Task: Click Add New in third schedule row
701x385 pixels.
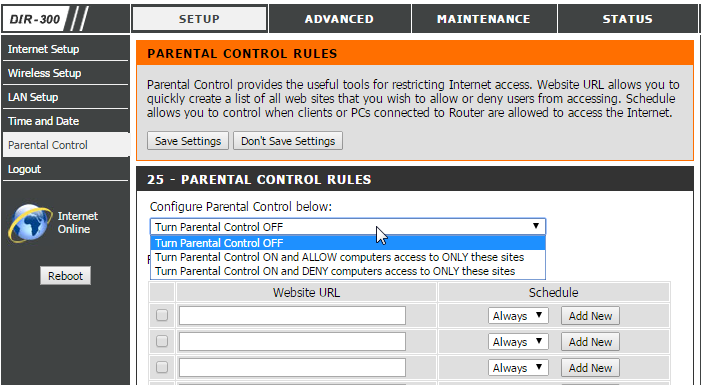Action: [590, 368]
